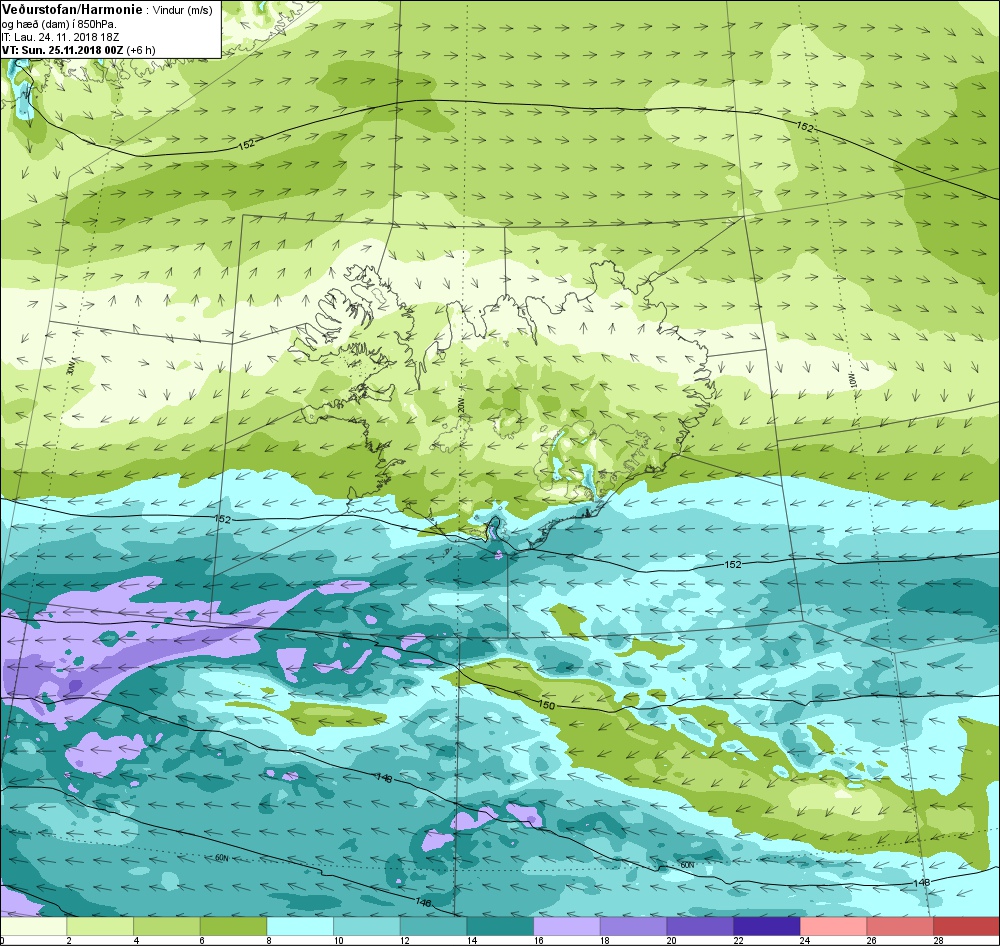Select the 2–4 m/s legend swatch
The height and width of the screenshot is (946, 1000).
pyautogui.click(x=100, y=926)
